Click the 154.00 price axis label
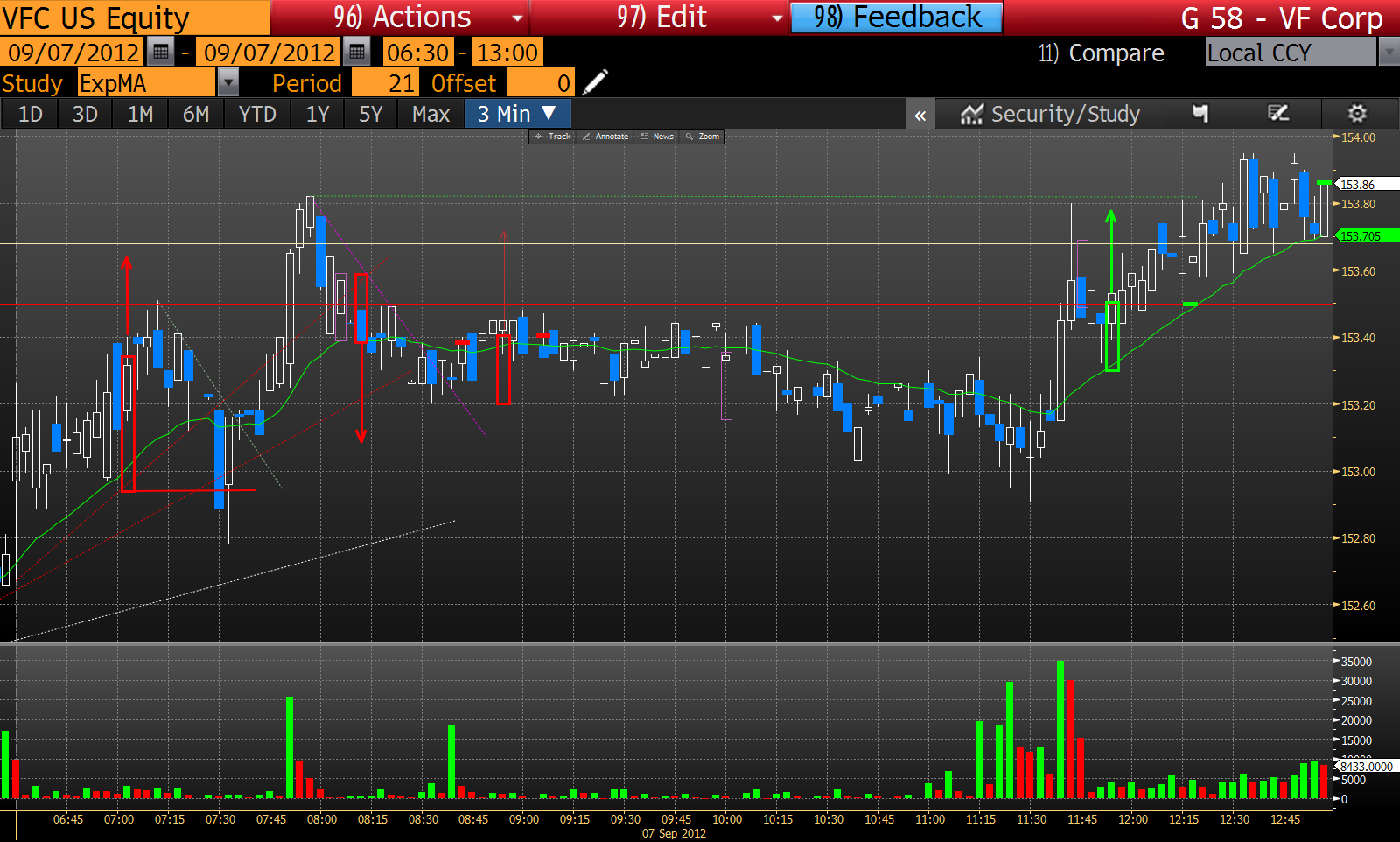Screen dimensions: 1400x842 pos(1358,137)
